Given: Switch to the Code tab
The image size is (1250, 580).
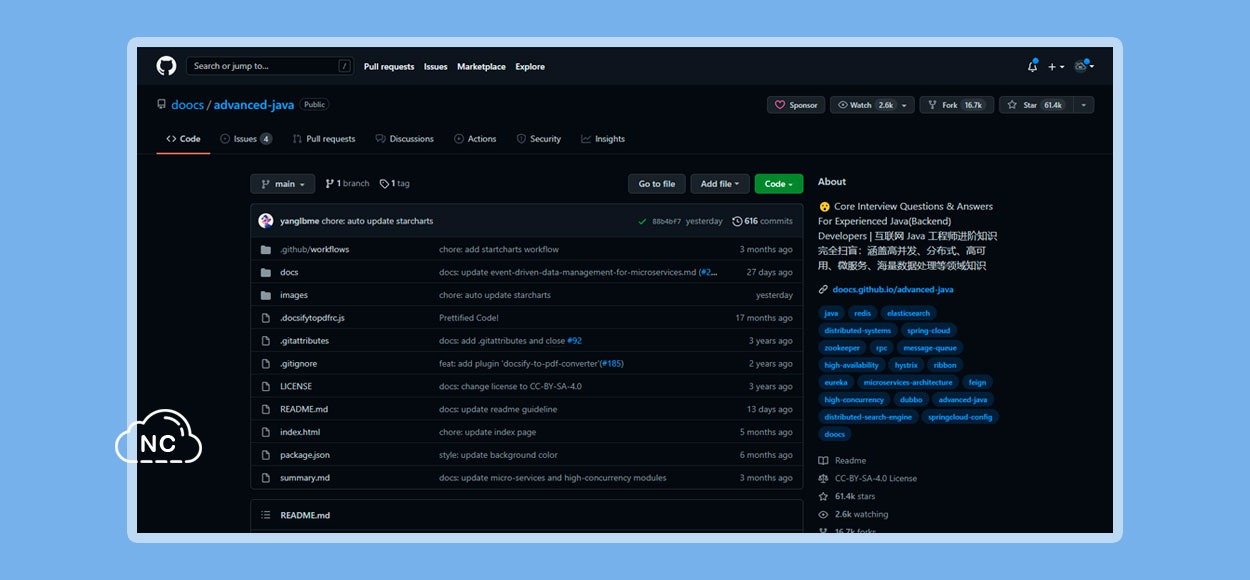Looking at the screenshot, I should (x=184, y=139).
